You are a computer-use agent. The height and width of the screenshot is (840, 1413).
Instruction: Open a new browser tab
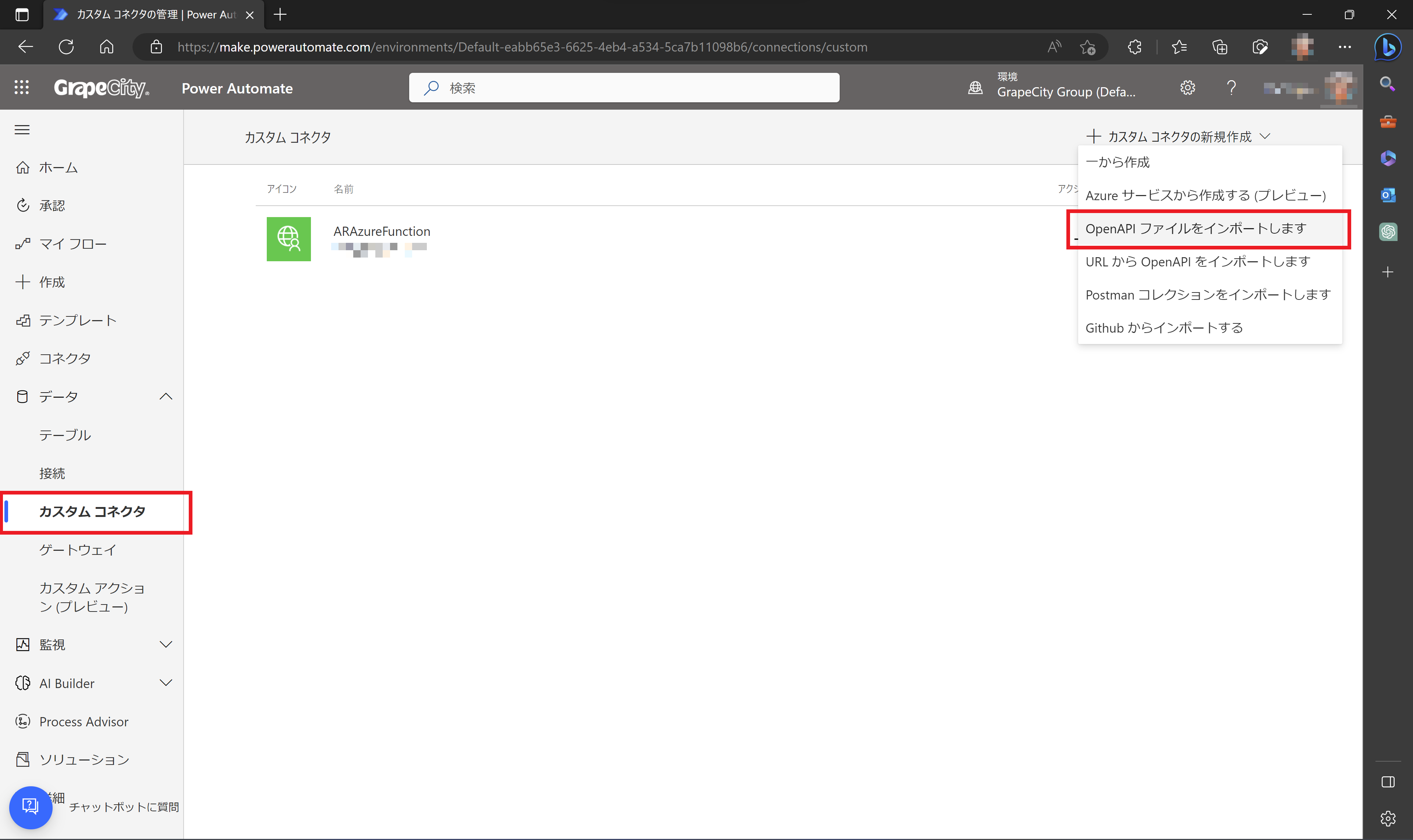280,15
